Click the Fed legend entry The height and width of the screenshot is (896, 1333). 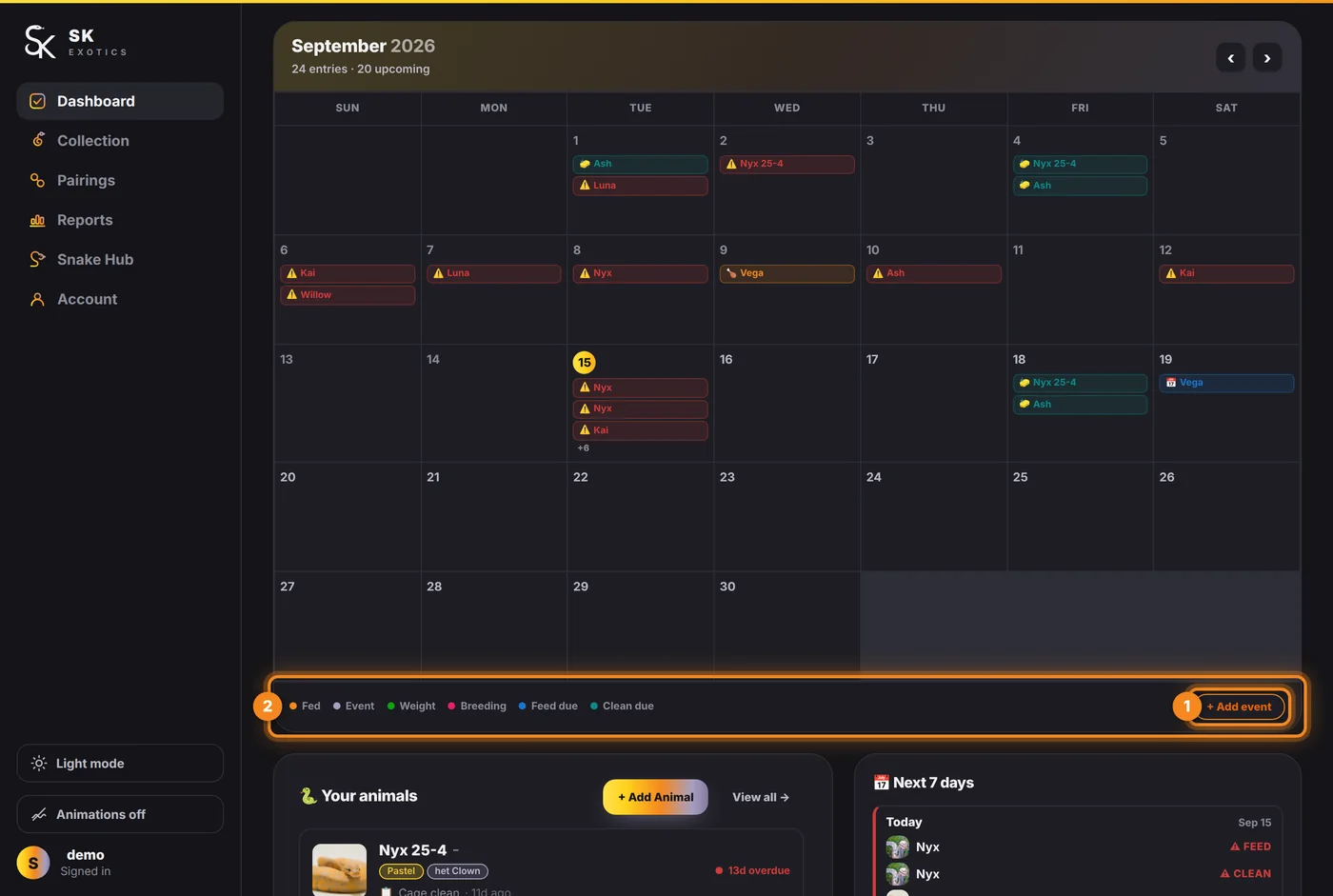[x=305, y=706]
